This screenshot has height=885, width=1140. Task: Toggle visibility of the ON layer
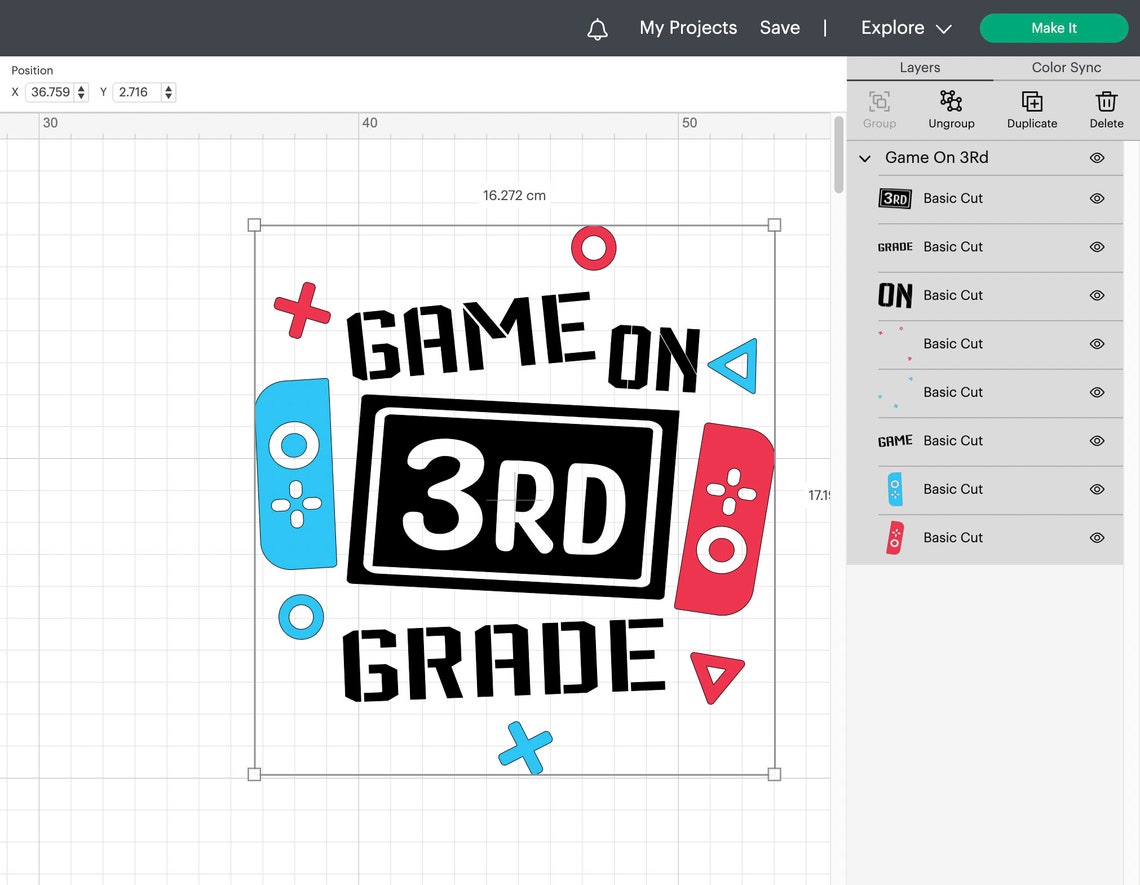pos(1096,295)
